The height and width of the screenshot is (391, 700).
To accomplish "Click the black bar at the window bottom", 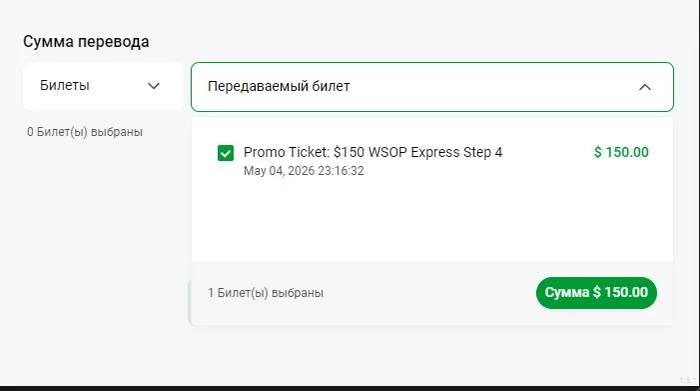I will point(350,388).
